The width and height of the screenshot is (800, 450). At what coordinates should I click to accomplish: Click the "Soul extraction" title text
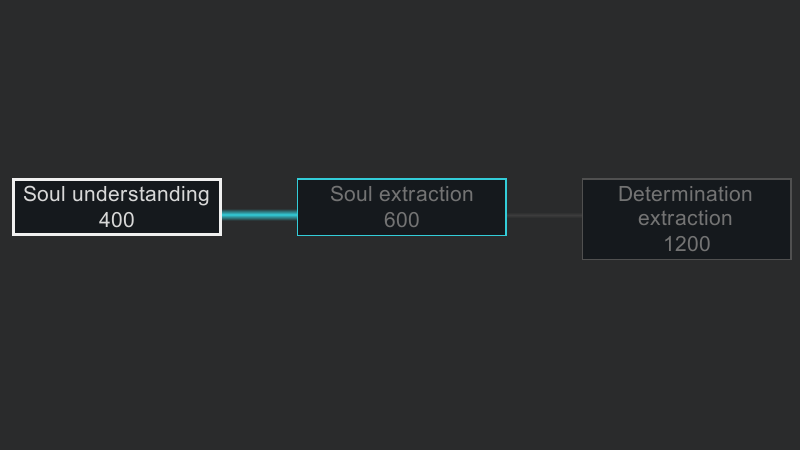(x=402, y=194)
